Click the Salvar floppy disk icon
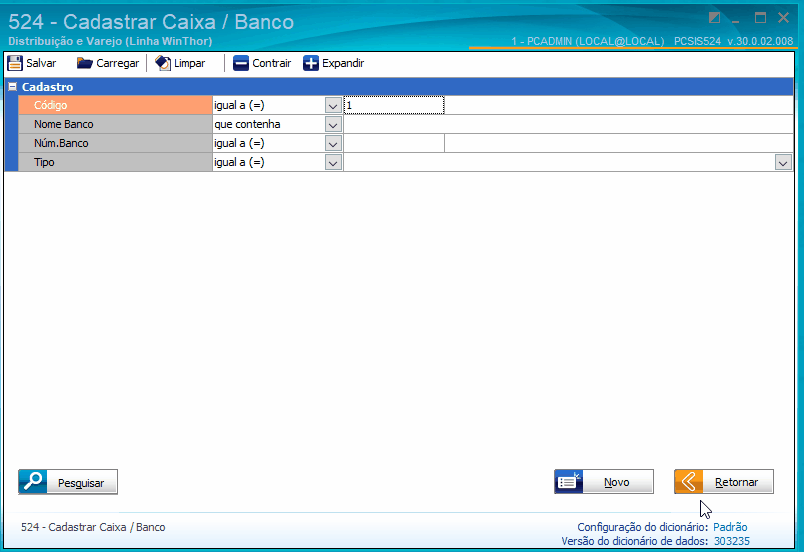This screenshot has width=804, height=552. tap(15, 63)
